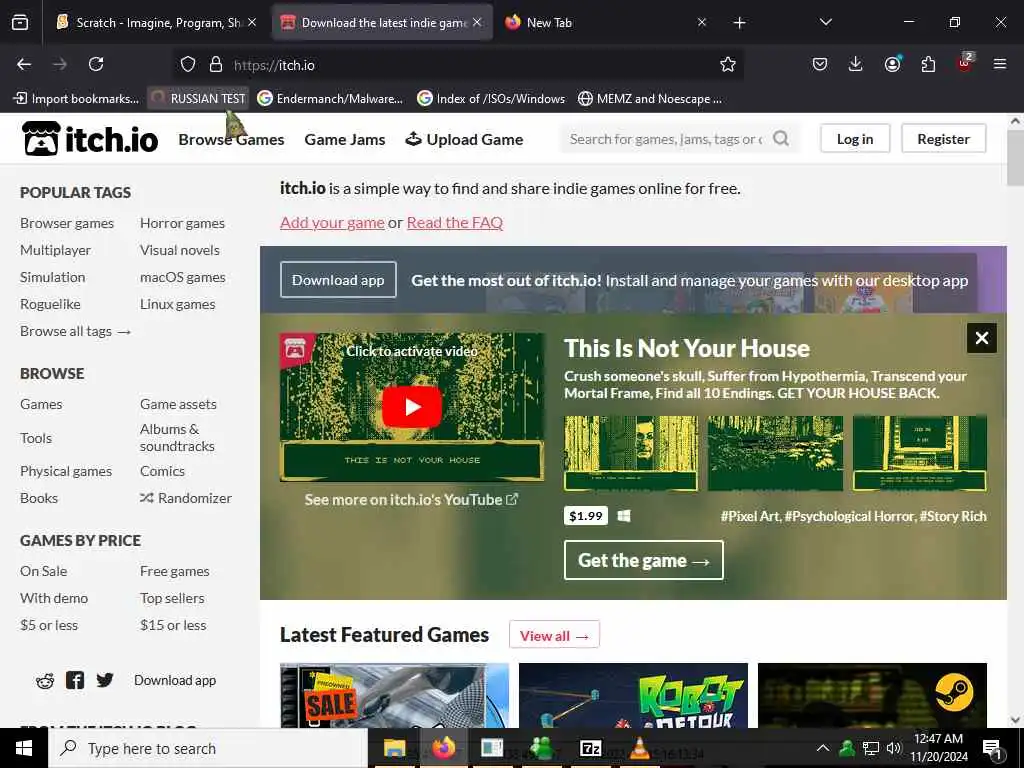The height and width of the screenshot is (768, 1024).
Task: Open the Horror games tag
Action: [182, 223]
